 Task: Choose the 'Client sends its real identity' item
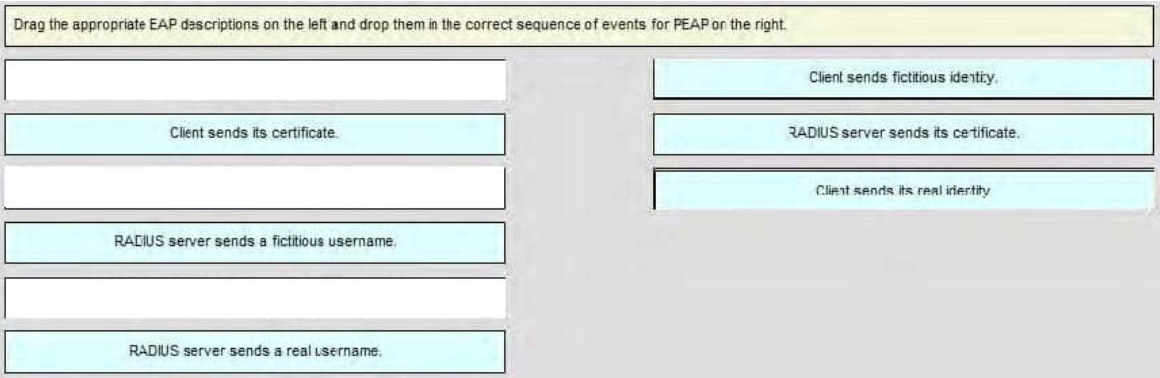[x=903, y=190]
